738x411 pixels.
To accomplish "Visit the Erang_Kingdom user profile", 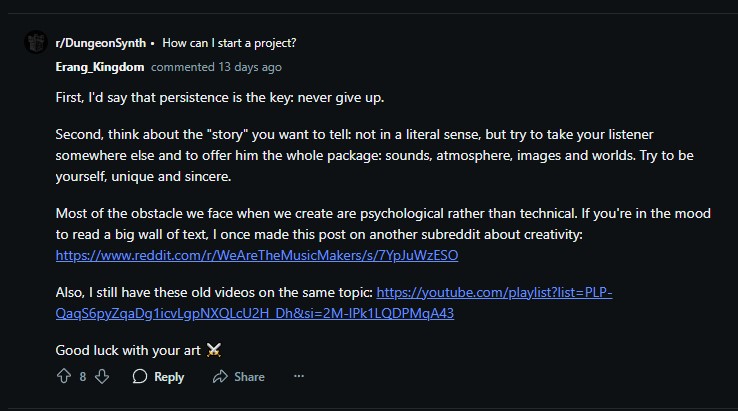I will click(x=100, y=67).
